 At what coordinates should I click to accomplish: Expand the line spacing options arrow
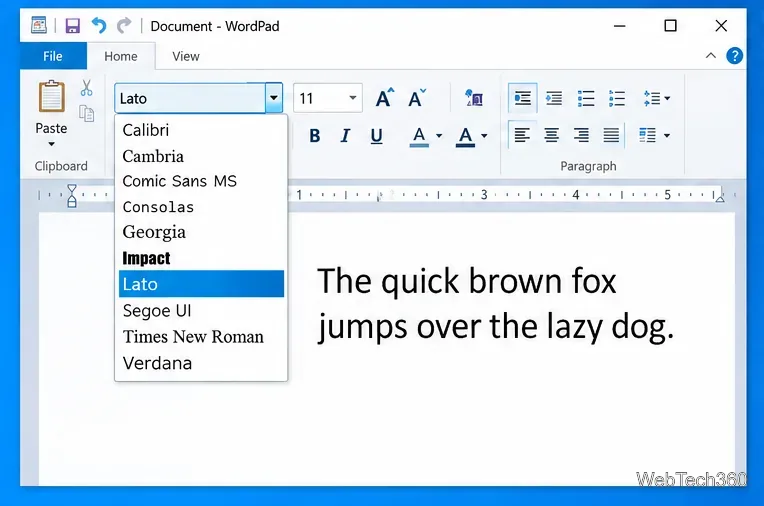click(x=667, y=98)
